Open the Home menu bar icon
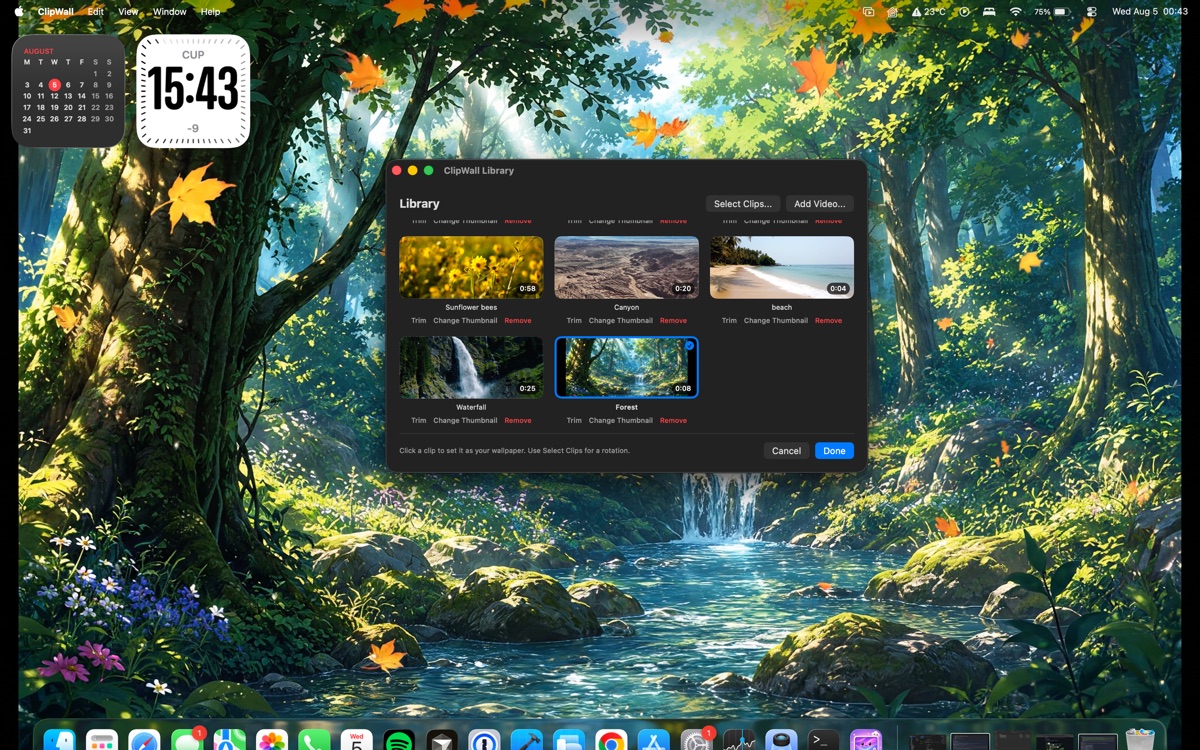Image resolution: width=1200 pixels, height=750 pixels. (x=892, y=12)
